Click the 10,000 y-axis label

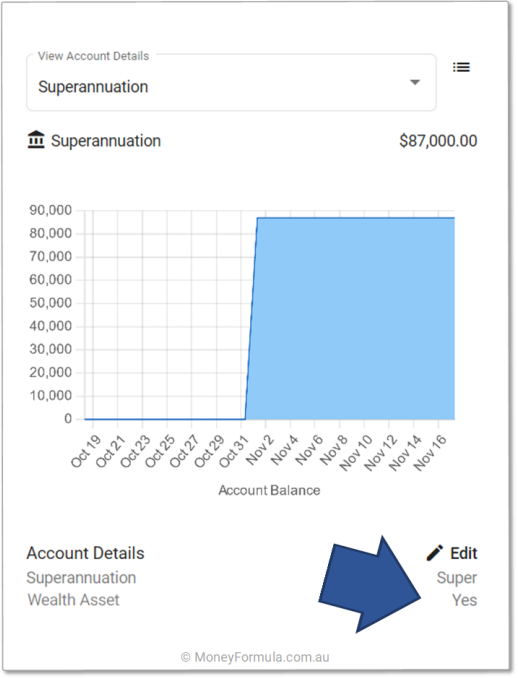[x=51, y=396]
